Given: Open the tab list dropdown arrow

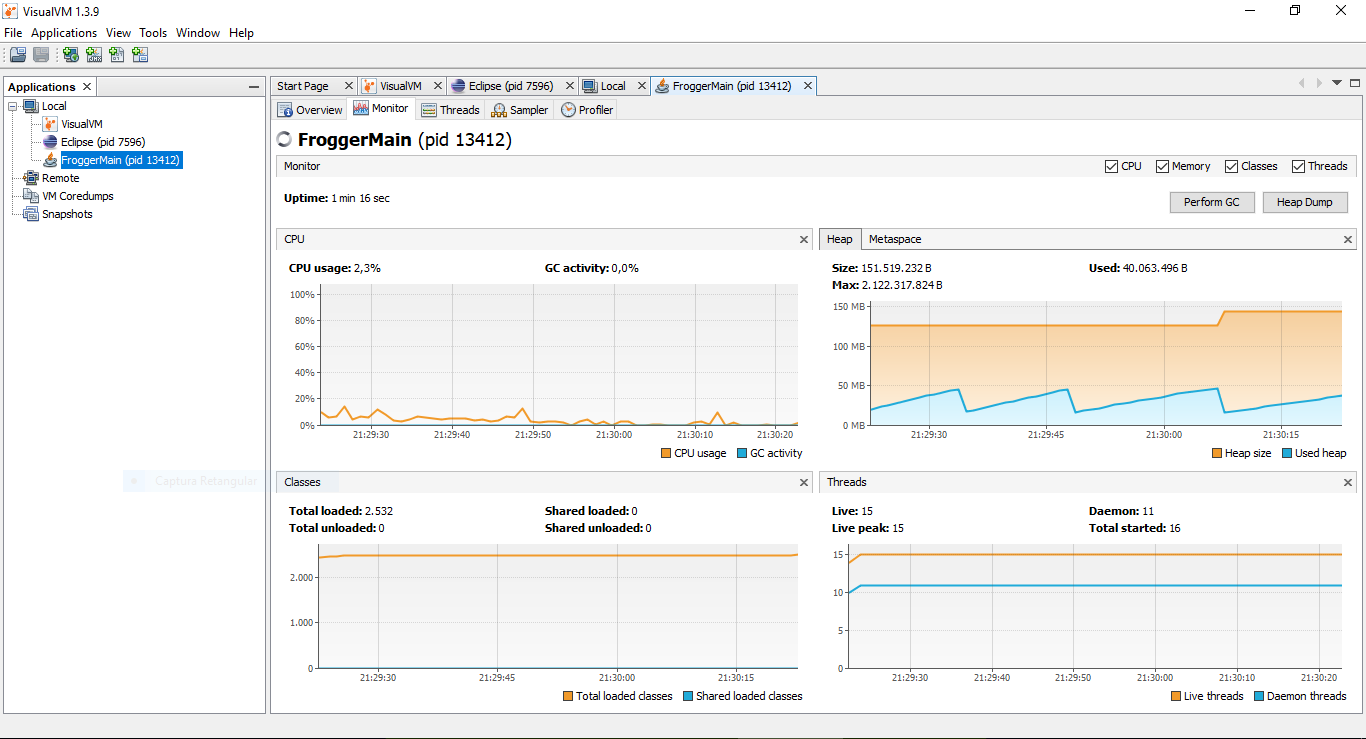Looking at the screenshot, I should (1337, 83).
